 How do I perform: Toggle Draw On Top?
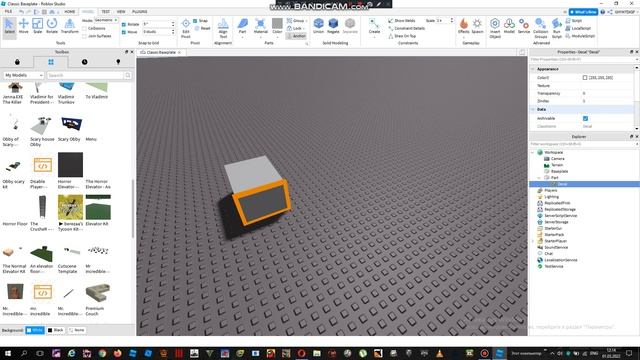[x=402, y=36]
